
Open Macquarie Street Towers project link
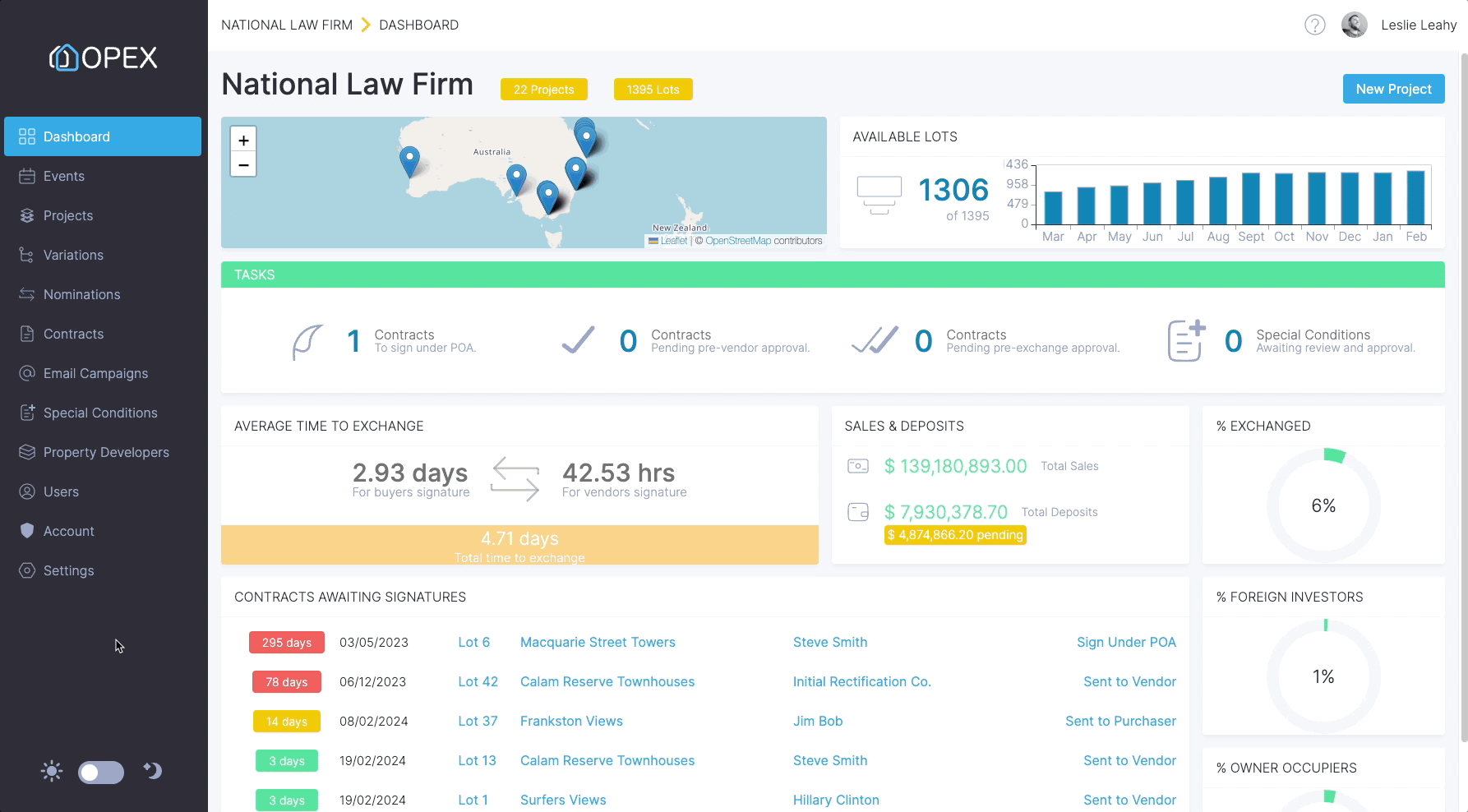pos(598,642)
